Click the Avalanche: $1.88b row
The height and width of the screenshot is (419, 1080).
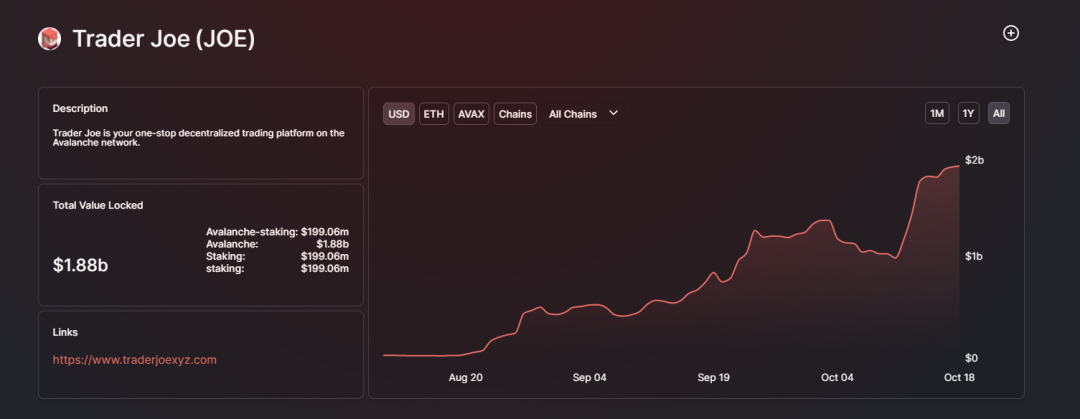point(277,244)
